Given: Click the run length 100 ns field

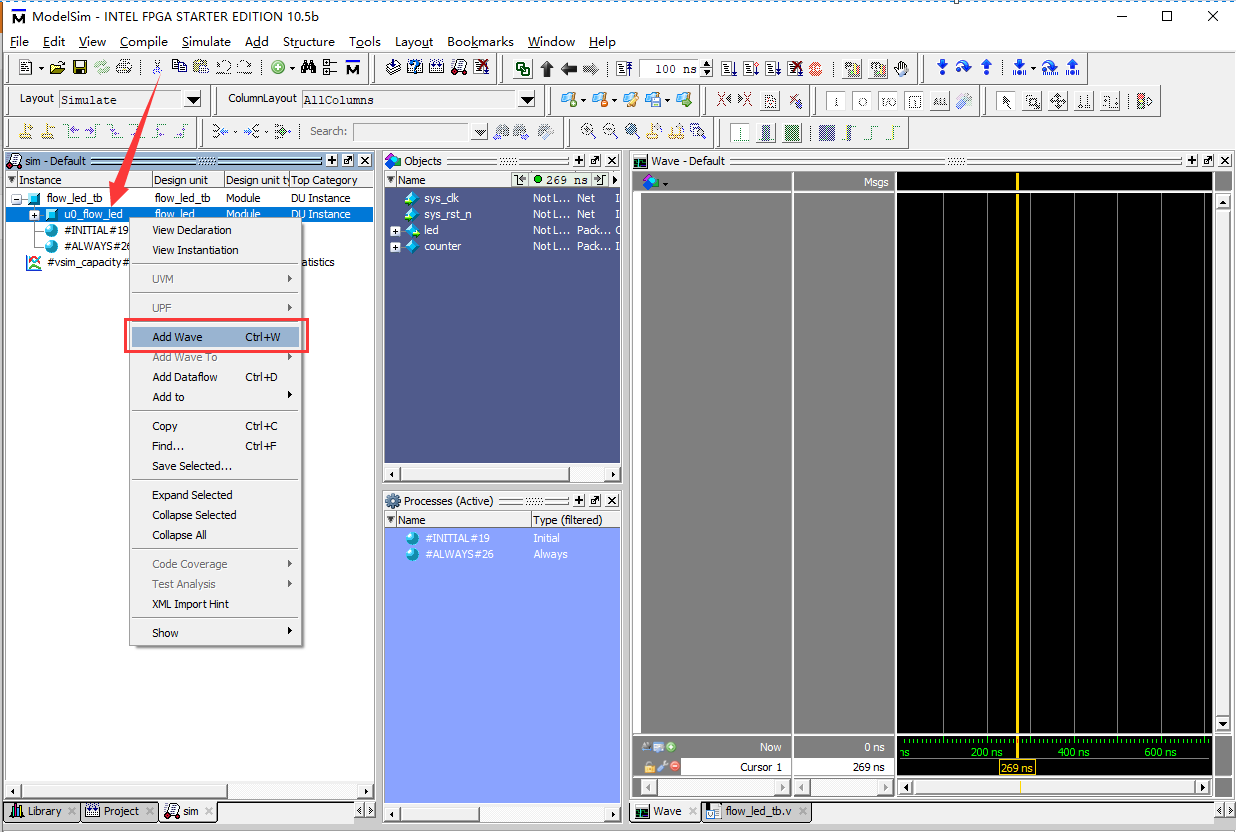Looking at the screenshot, I should pyautogui.click(x=669, y=69).
